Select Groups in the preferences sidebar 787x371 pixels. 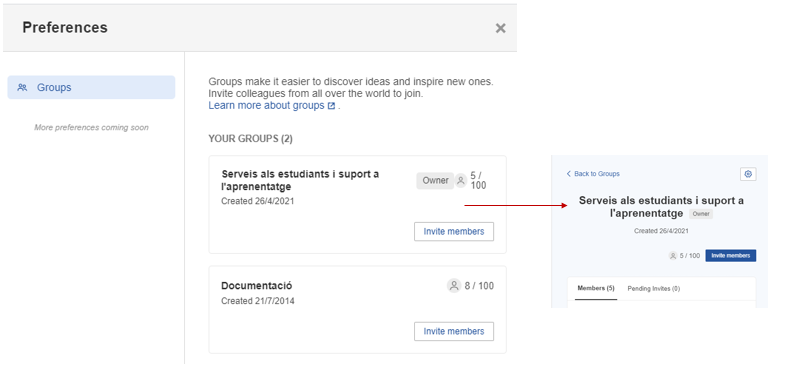click(91, 87)
